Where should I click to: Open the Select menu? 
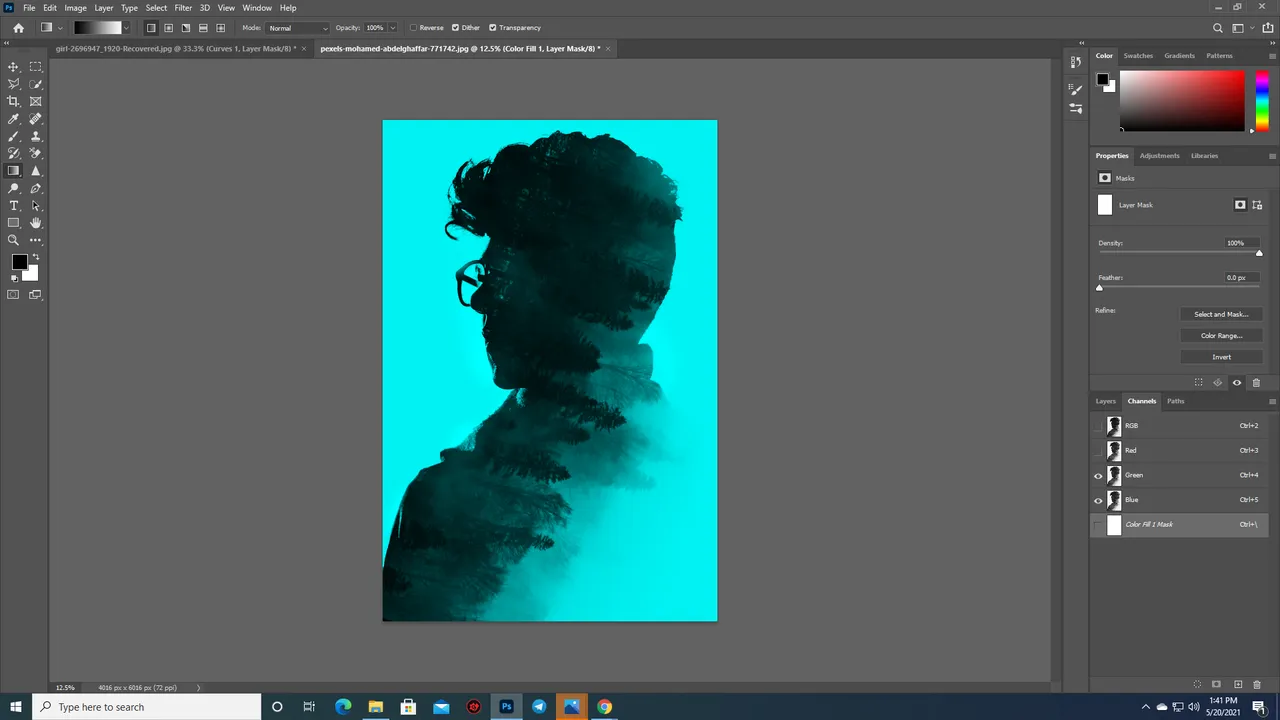[x=156, y=7]
